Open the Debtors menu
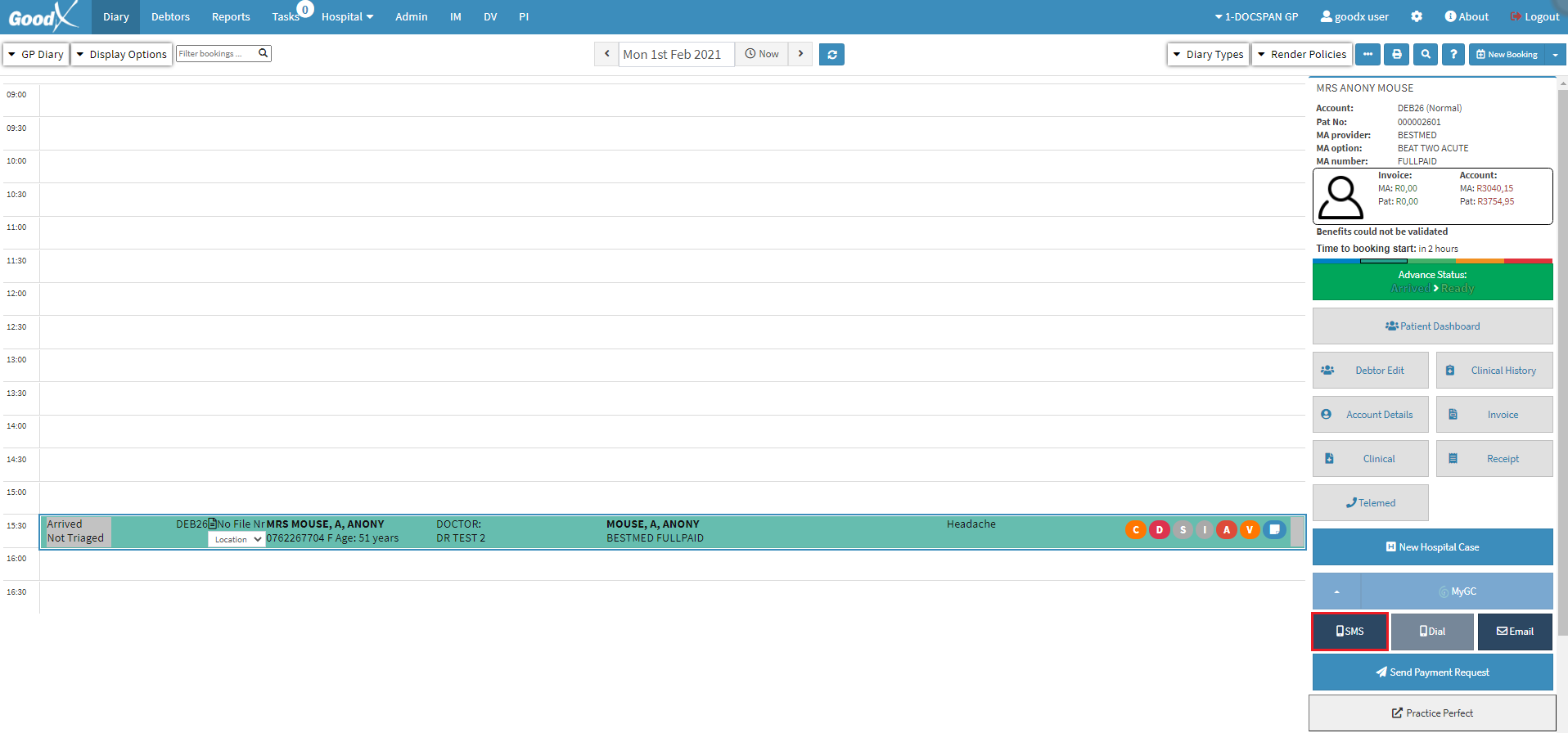This screenshot has width=1568, height=733. click(170, 16)
